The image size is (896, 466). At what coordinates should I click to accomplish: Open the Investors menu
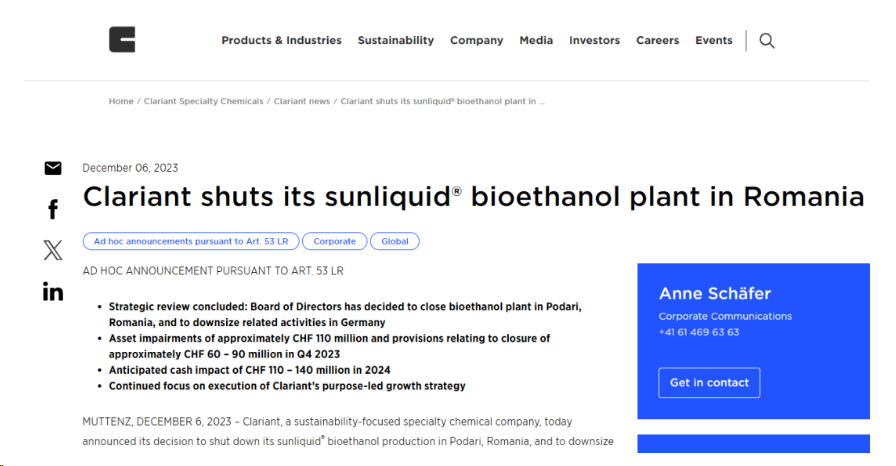pos(594,41)
